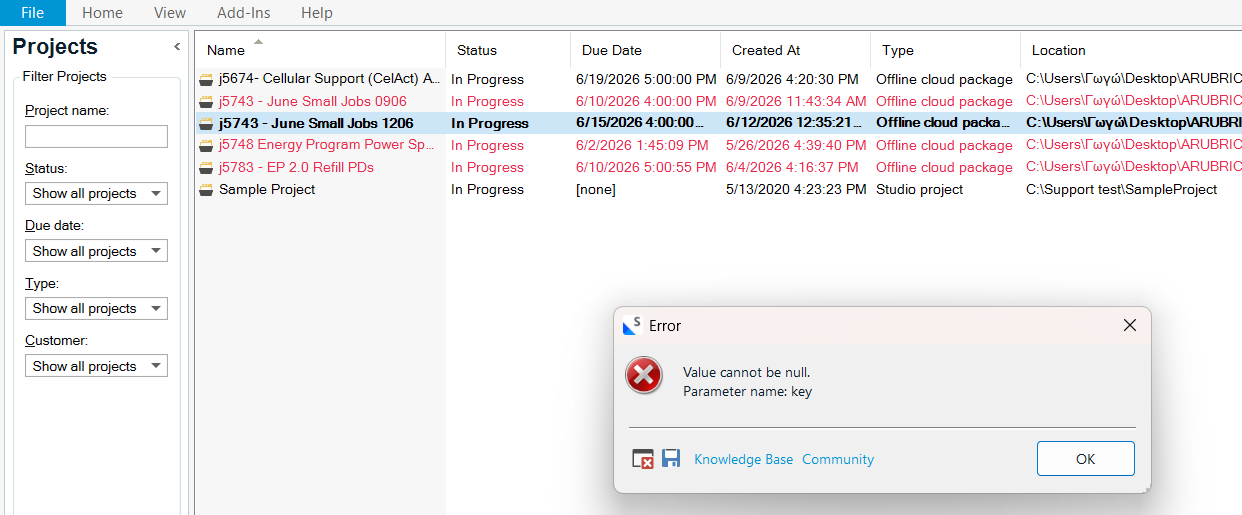Click the Project name input field

(x=96, y=137)
